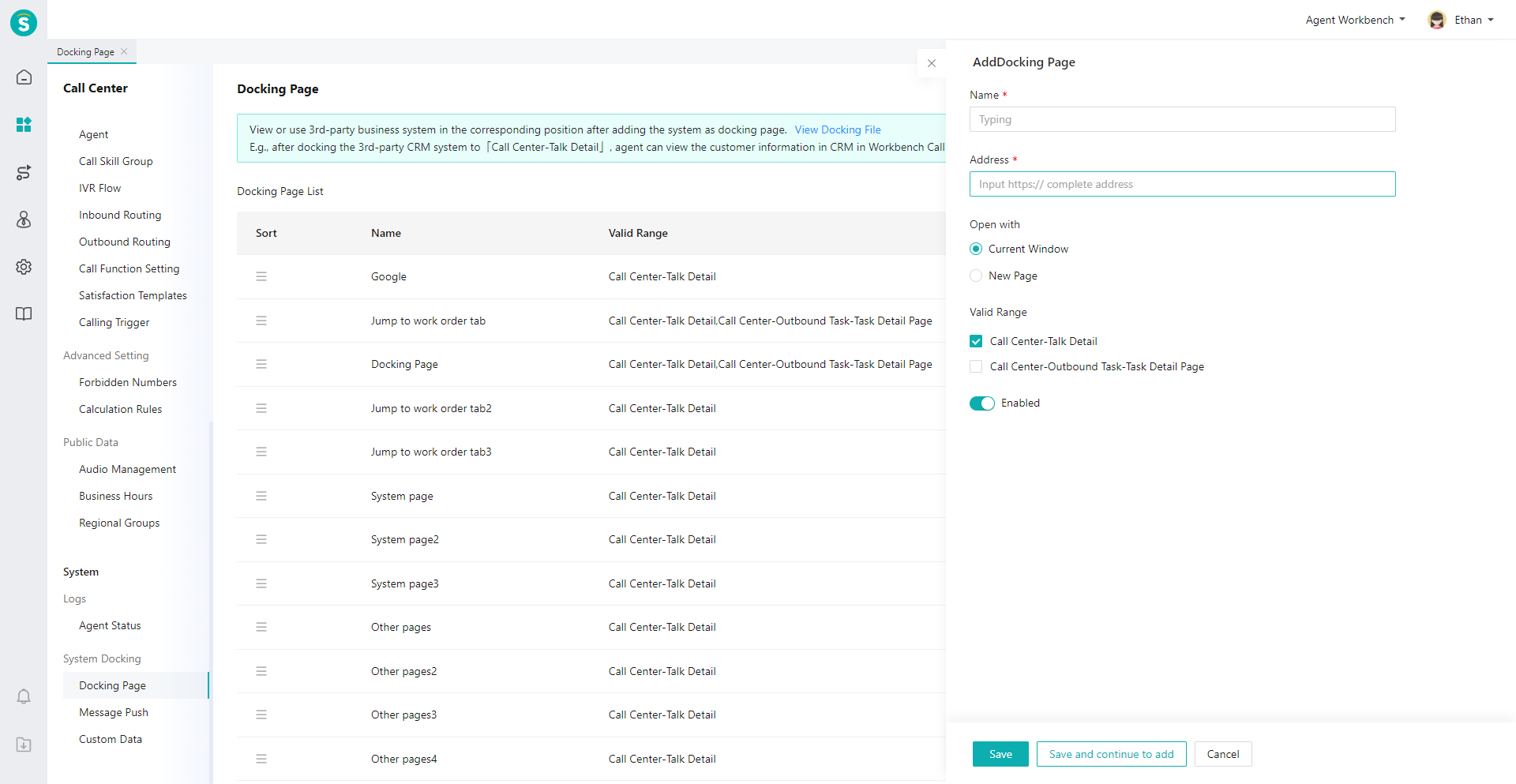This screenshot has height=784, width=1516.
Task: Click sort handle for Jump to work order tab
Action: click(261, 321)
